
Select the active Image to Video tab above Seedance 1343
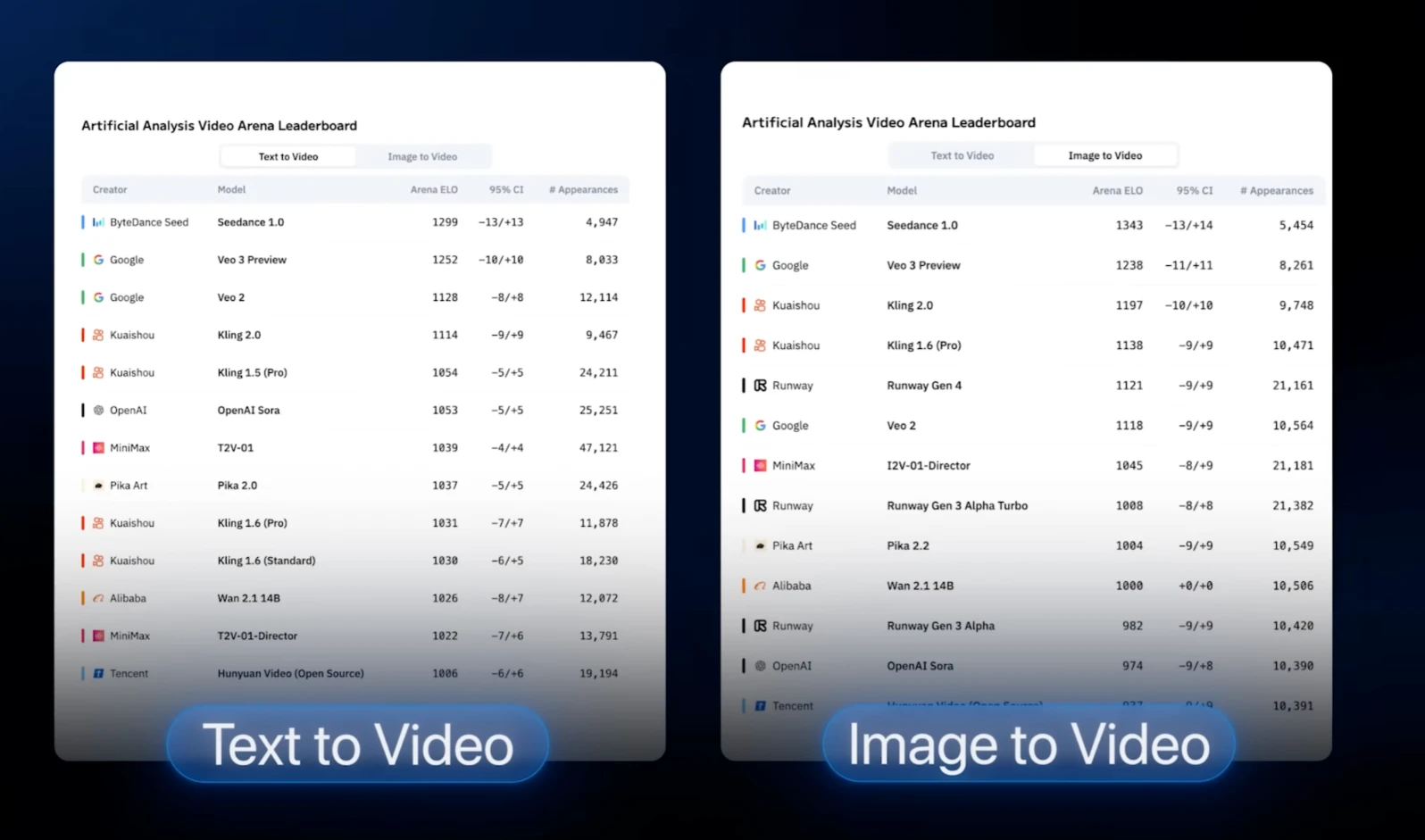(1105, 155)
